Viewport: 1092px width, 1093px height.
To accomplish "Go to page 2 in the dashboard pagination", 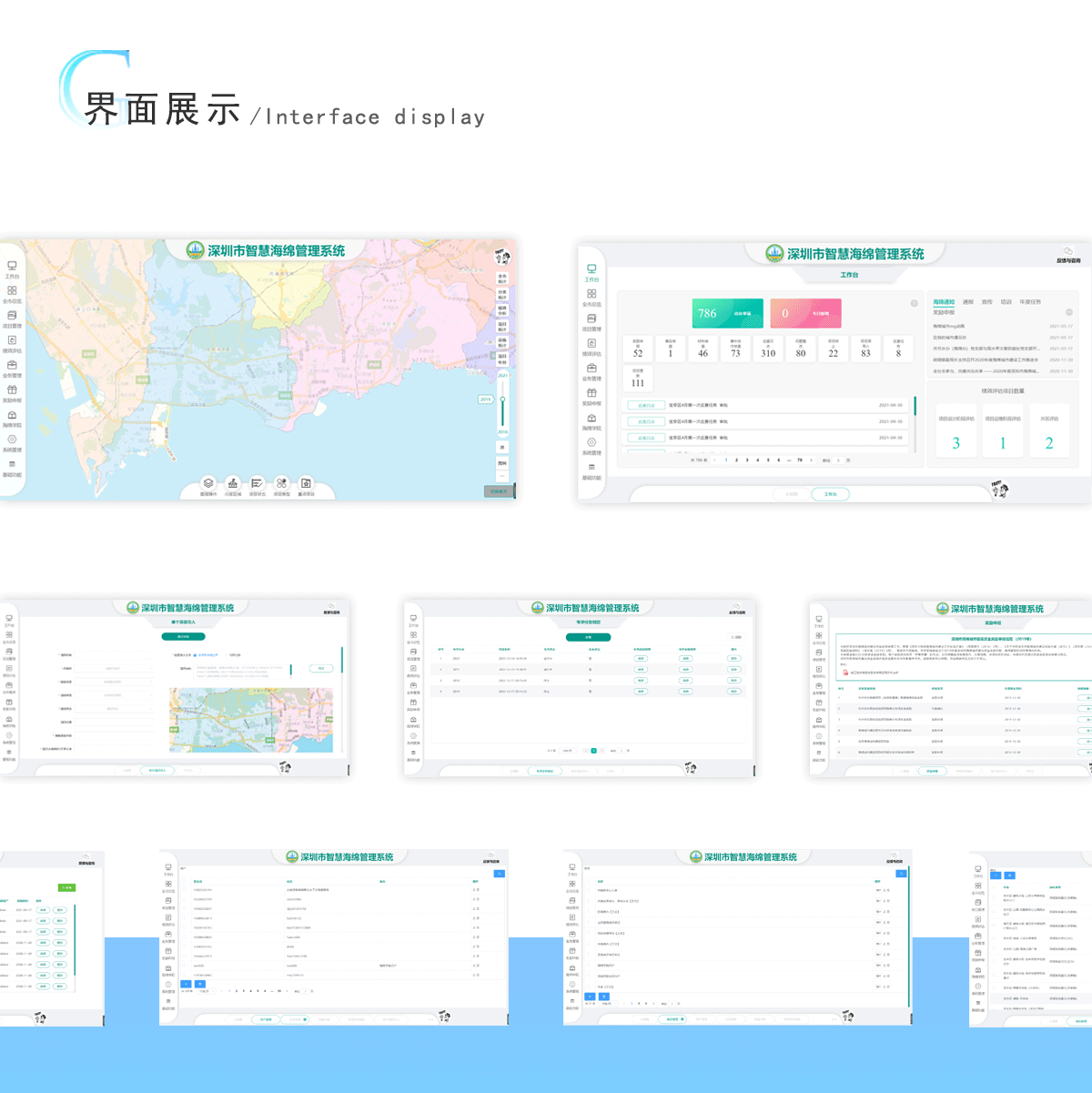I will pyautogui.click(x=737, y=460).
